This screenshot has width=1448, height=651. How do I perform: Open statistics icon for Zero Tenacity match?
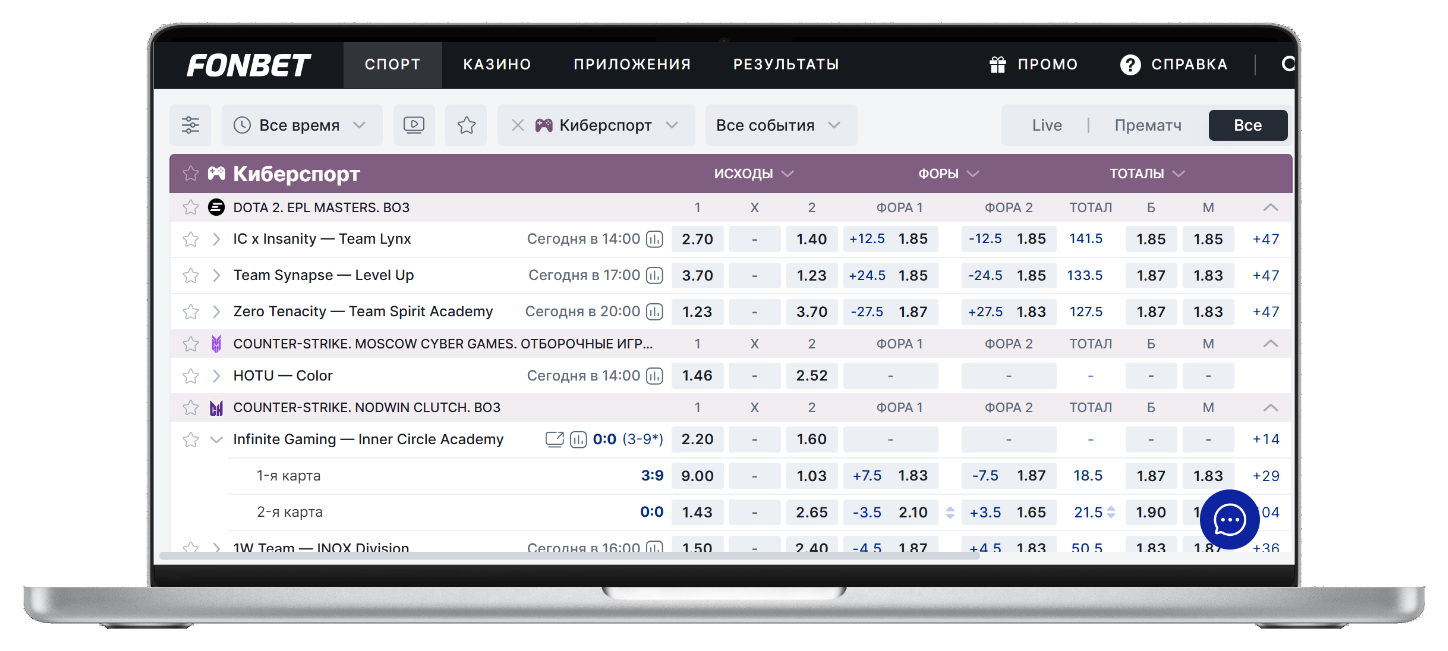pyautogui.click(x=655, y=311)
